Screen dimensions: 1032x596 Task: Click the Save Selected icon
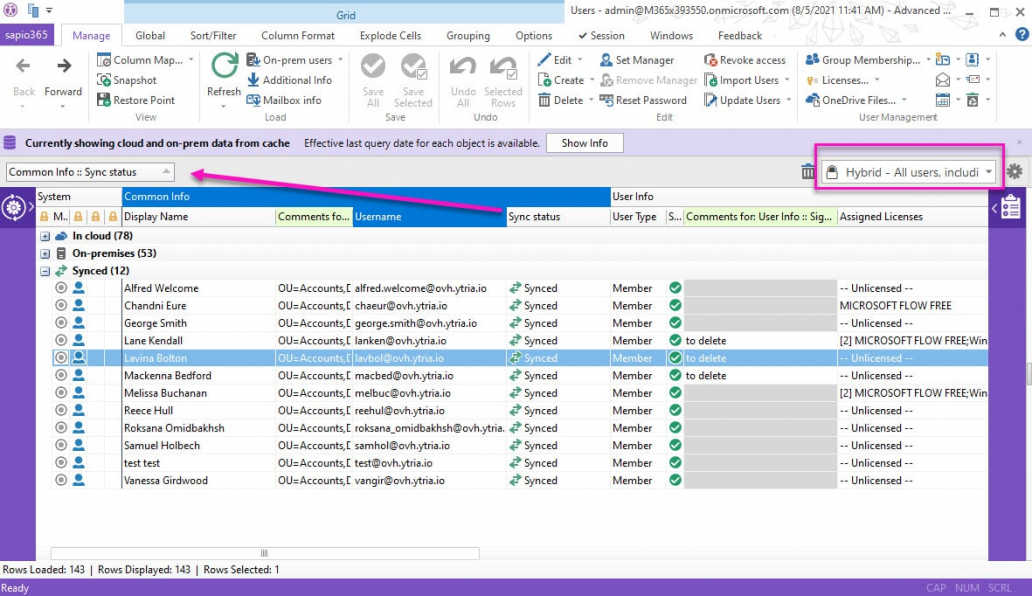(x=413, y=66)
